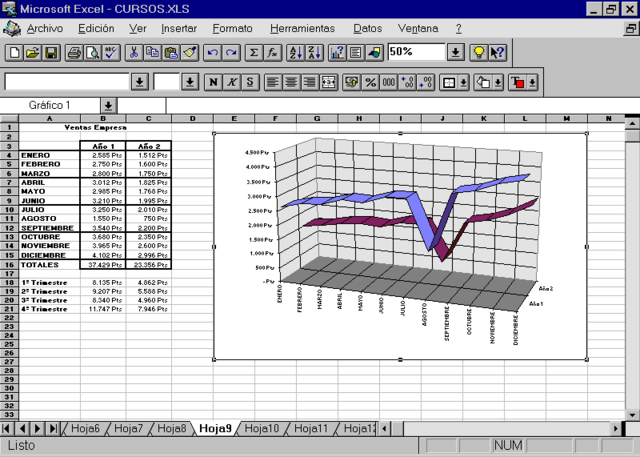Image resolution: width=640 pixels, height=457 pixels.
Task: Toggle center text alignment
Action: [x=291, y=82]
